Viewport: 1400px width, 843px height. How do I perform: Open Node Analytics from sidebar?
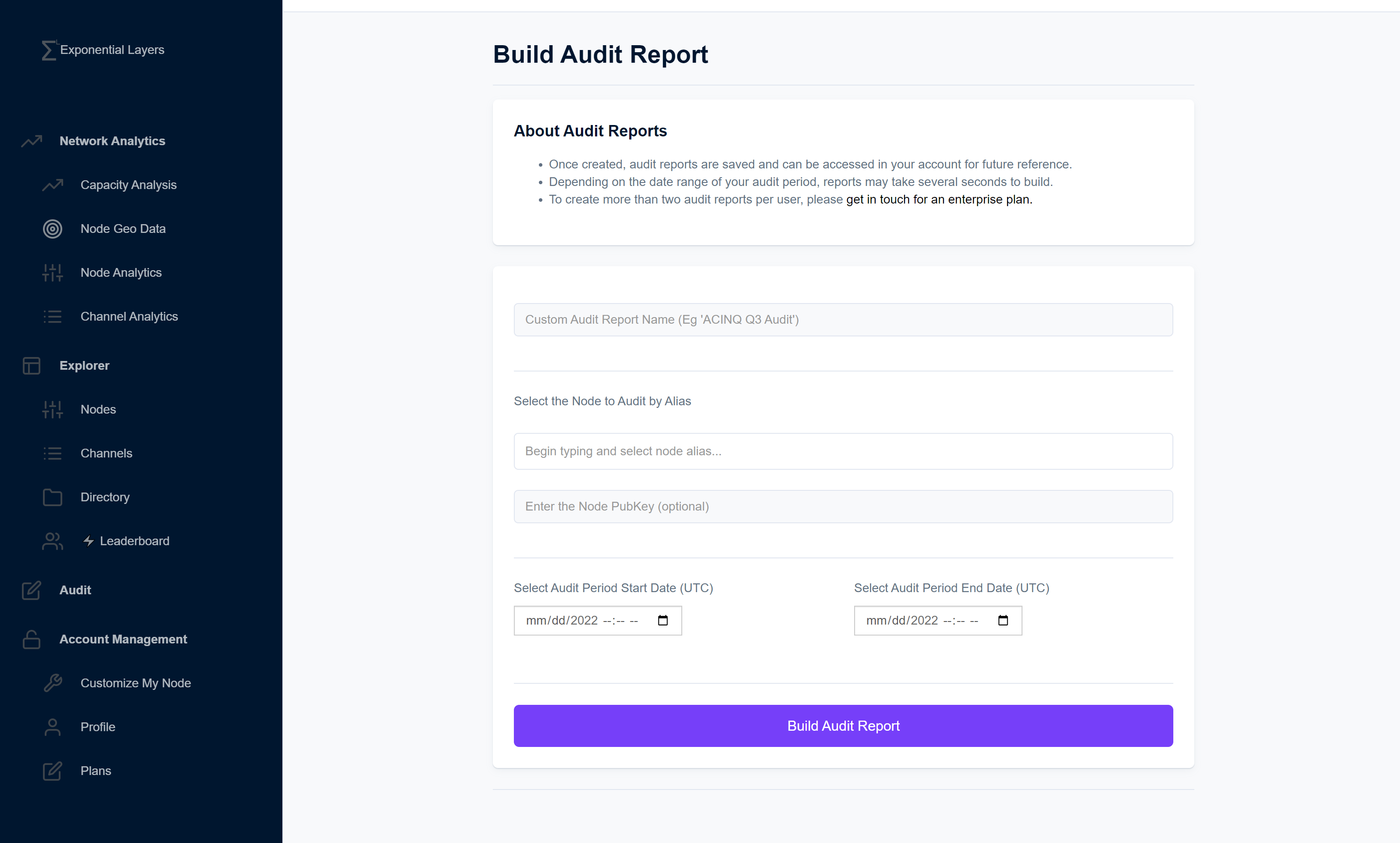point(121,272)
